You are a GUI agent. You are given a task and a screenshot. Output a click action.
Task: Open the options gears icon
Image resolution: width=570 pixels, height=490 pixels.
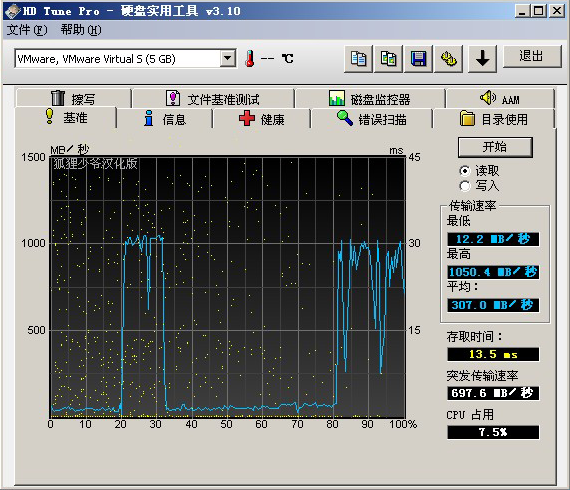pyautogui.click(x=449, y=59)
